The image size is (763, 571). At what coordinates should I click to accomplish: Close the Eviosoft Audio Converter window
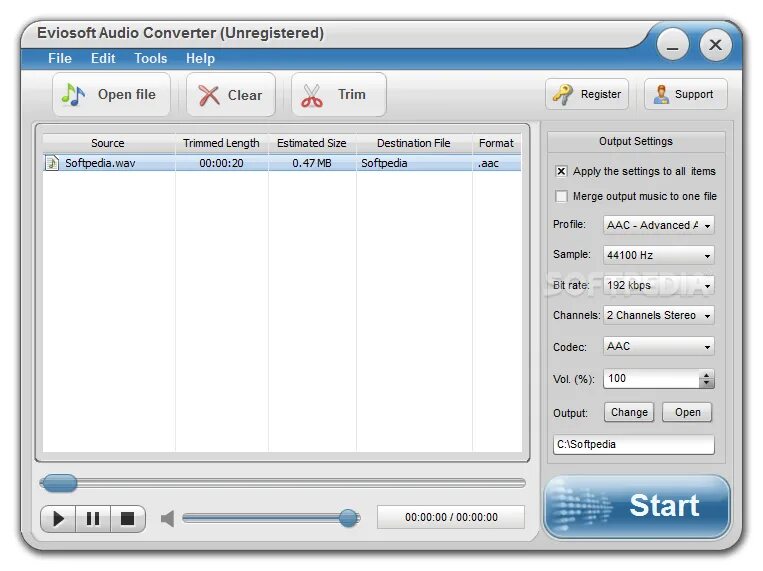coord(715,45)
